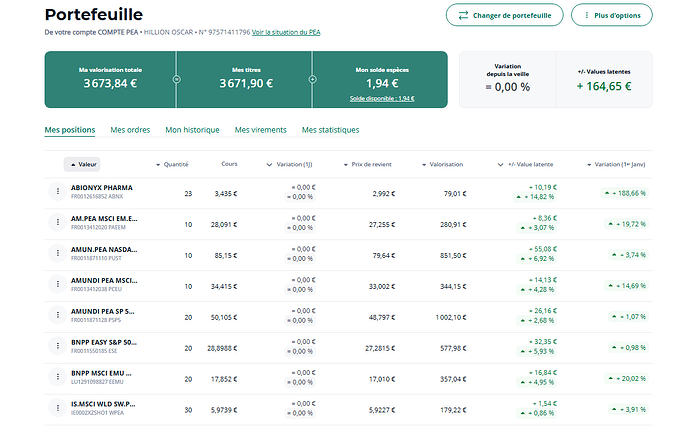This screenshot has width=690, height=447.
Task: Go to the Mes statistiques tab
Action: pos(330,130)
